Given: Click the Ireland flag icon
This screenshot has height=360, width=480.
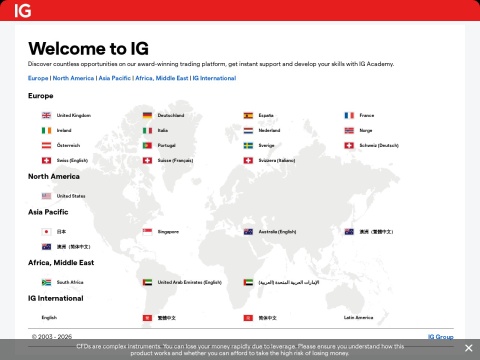Looking at the screenshot, I should click(x=46, y=130).
